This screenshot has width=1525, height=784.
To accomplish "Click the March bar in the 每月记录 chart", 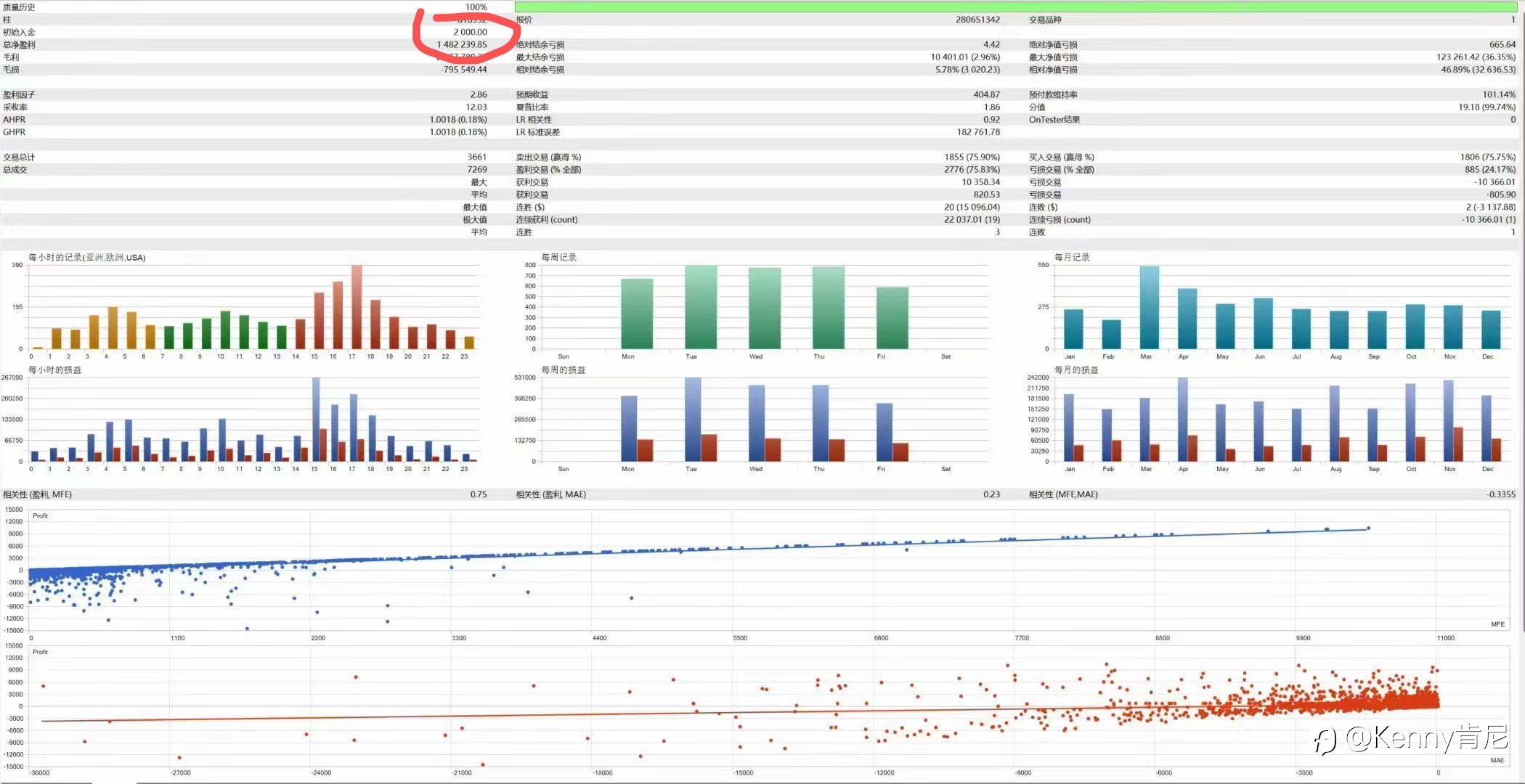I will coord(1150,307).
